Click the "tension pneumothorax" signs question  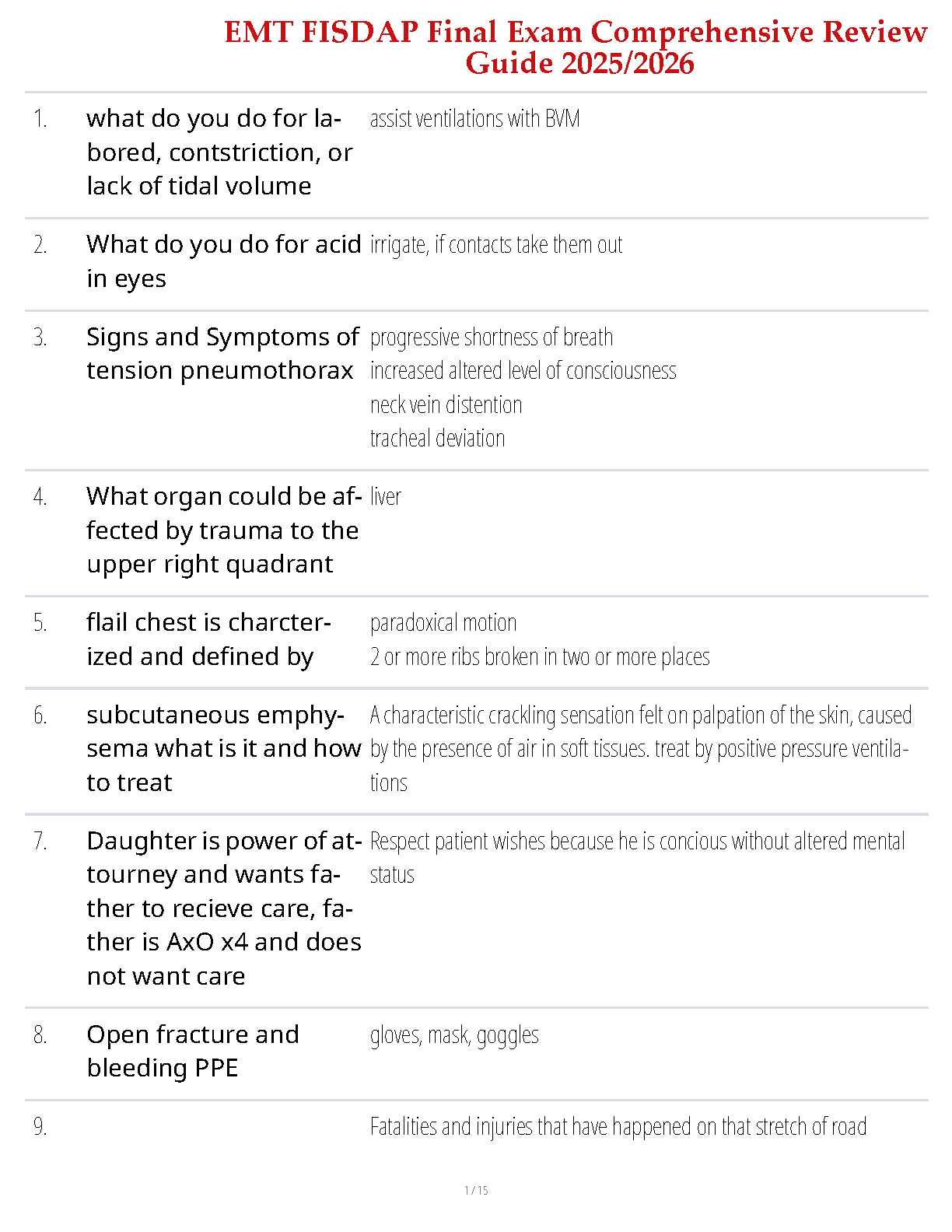pyautogui.click(x=222, y=354)
